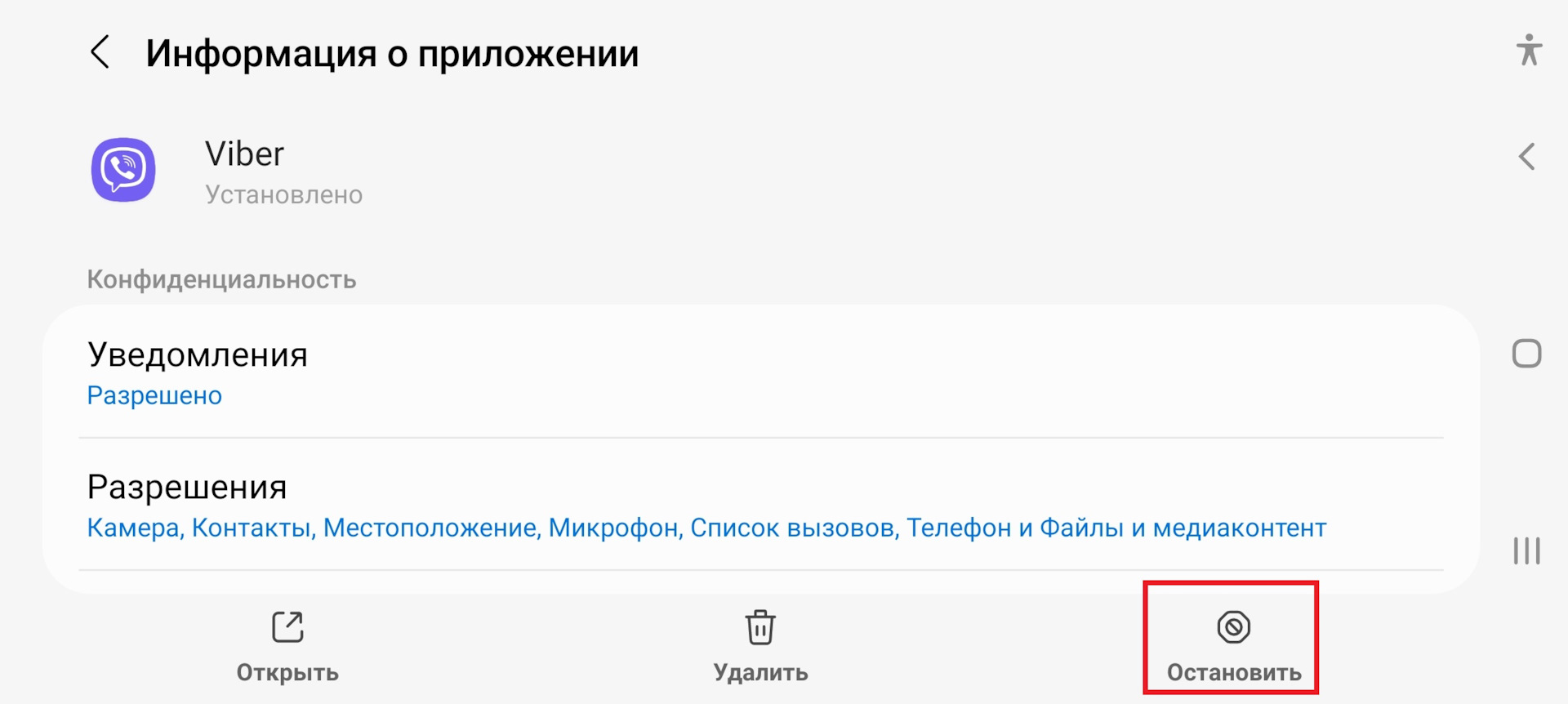Screen dimensions: 1568x704
Task: Select the circle indicator on the right edge
Action: (1527, 353)
